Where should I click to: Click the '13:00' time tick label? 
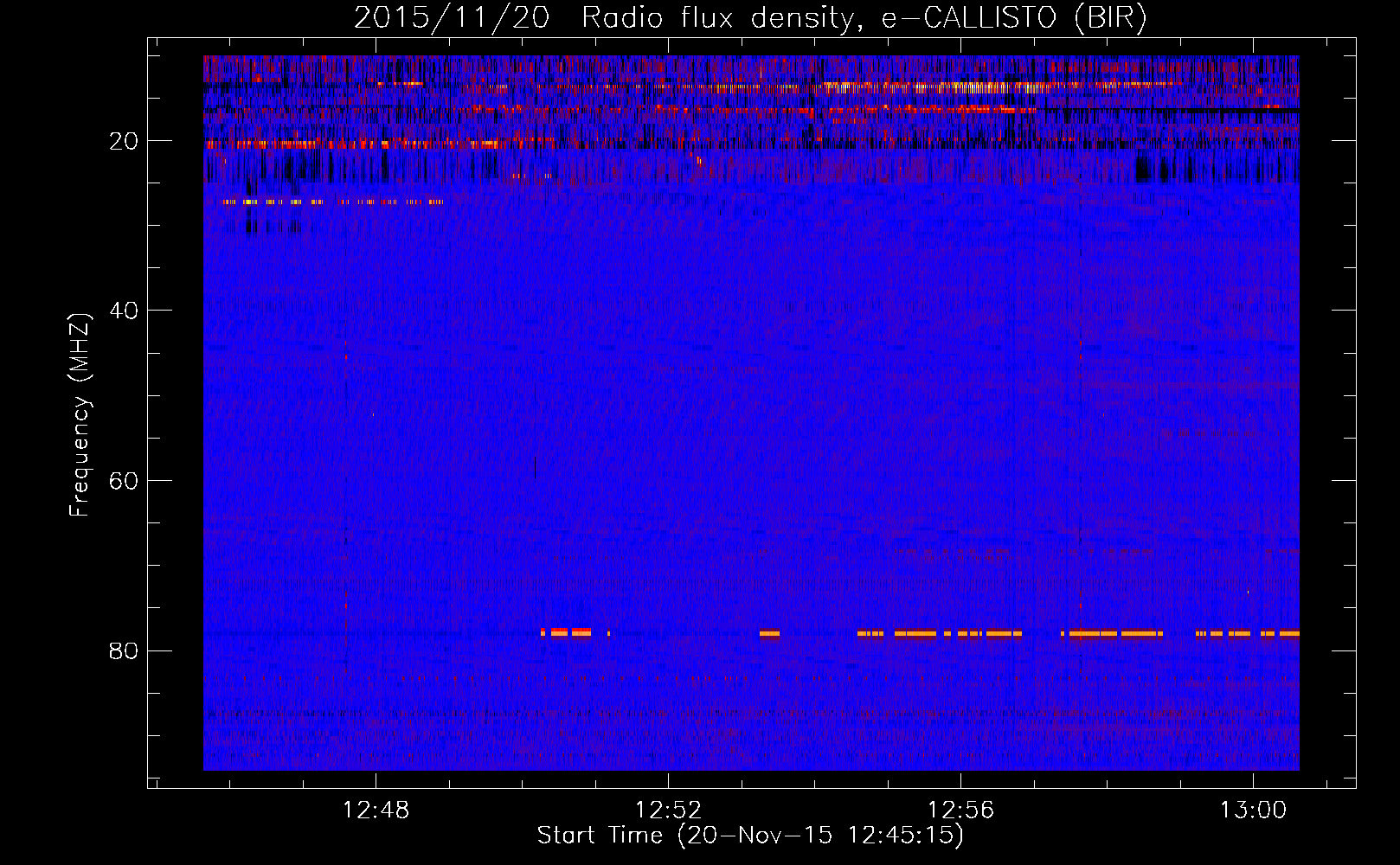[x=1254, y=811]
